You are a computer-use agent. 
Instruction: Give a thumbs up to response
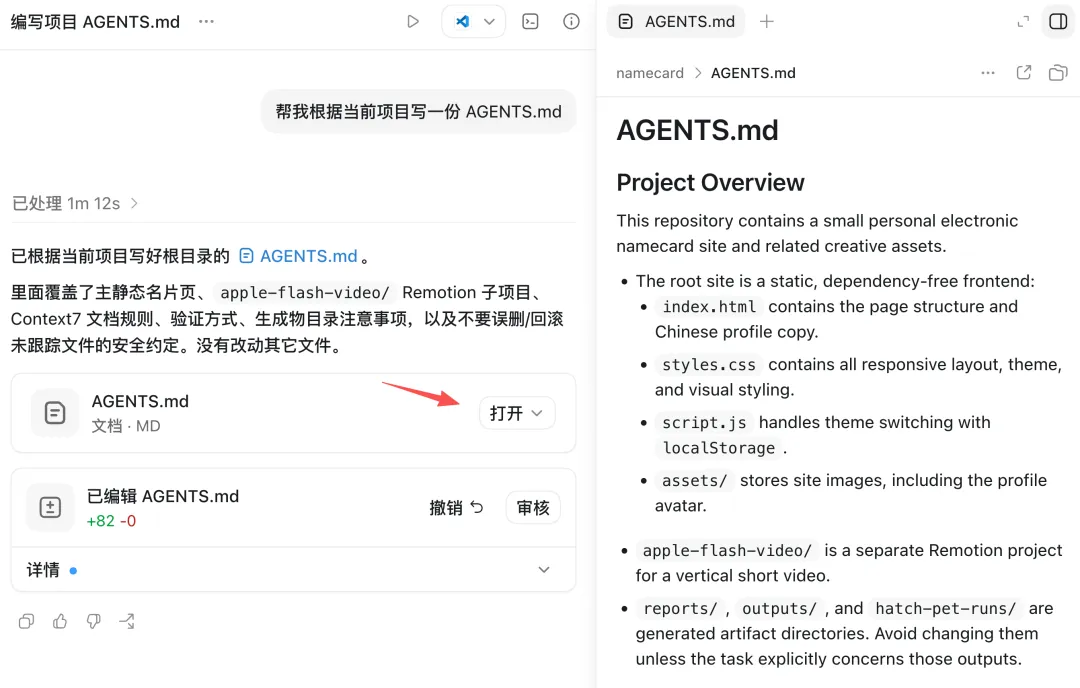(60, 621)
